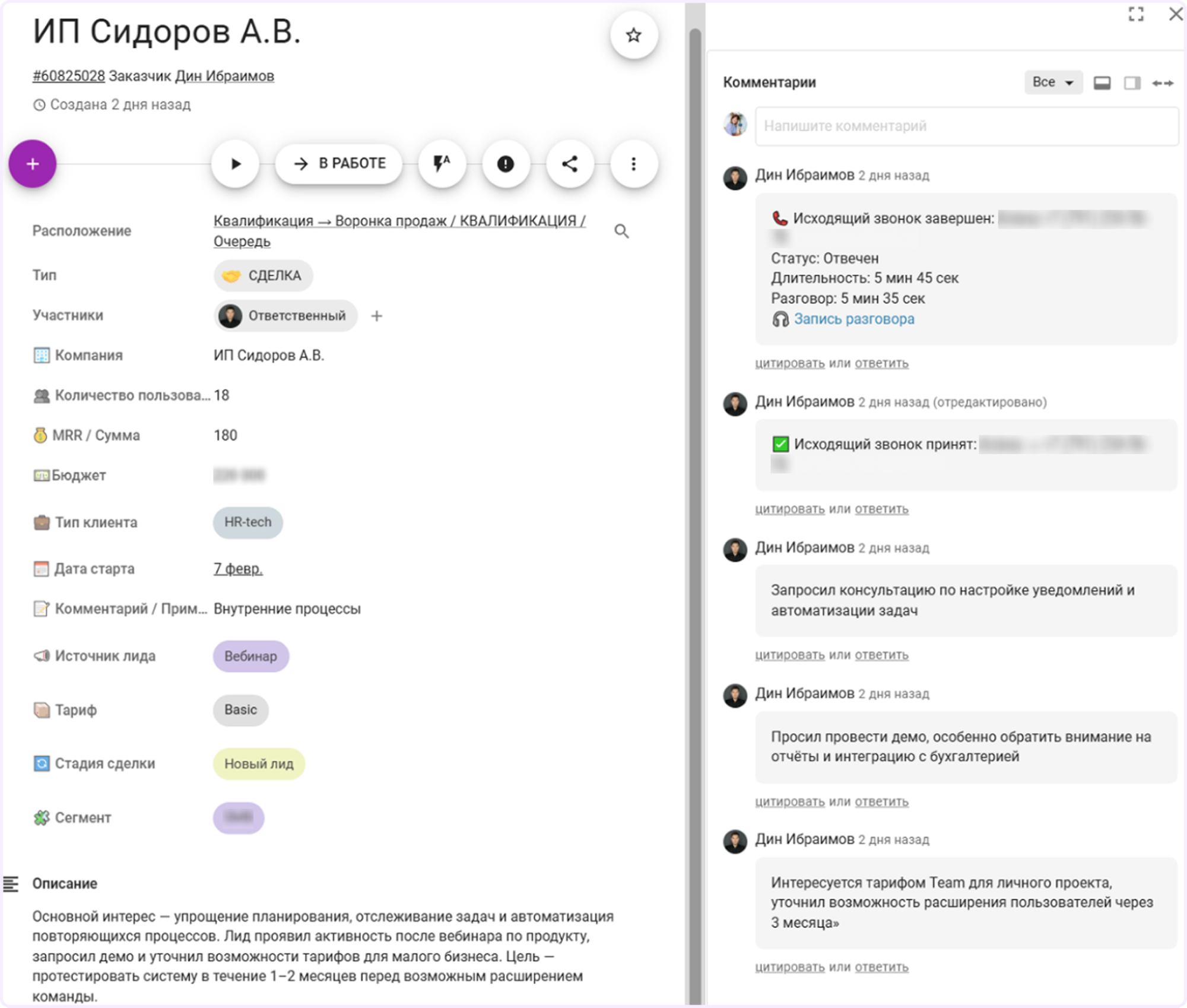Open the Все comments filter dropdown
The width and height of the screenshot is (1187, 1008).
1052,82
